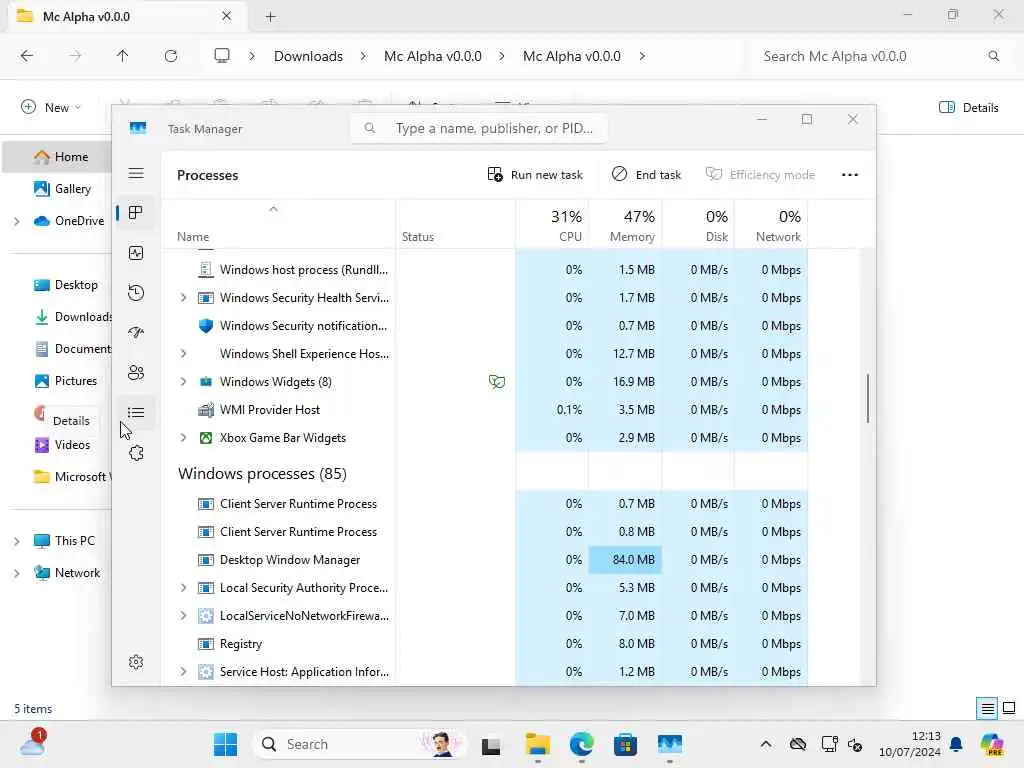
Task: Open Performance page in Task Manager sidebar
Action: pos(136,253)
